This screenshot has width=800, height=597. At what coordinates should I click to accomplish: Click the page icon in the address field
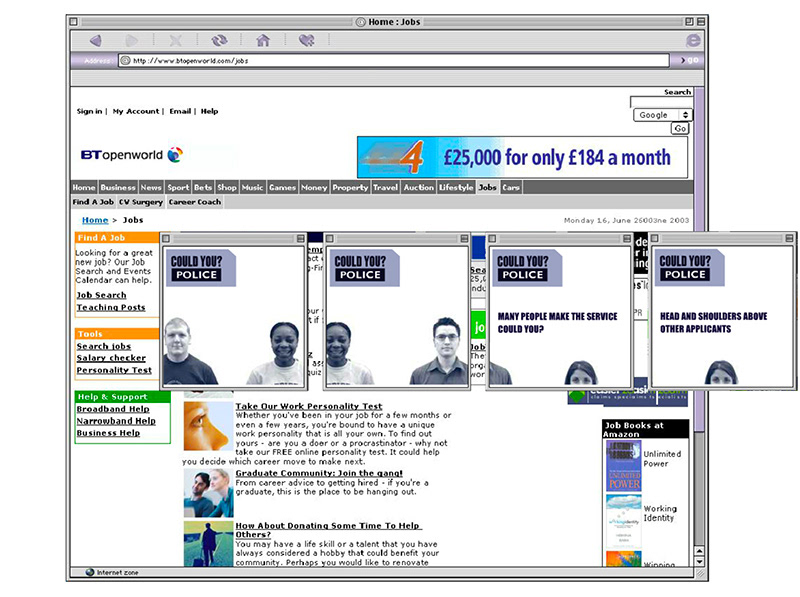point(126,60)
